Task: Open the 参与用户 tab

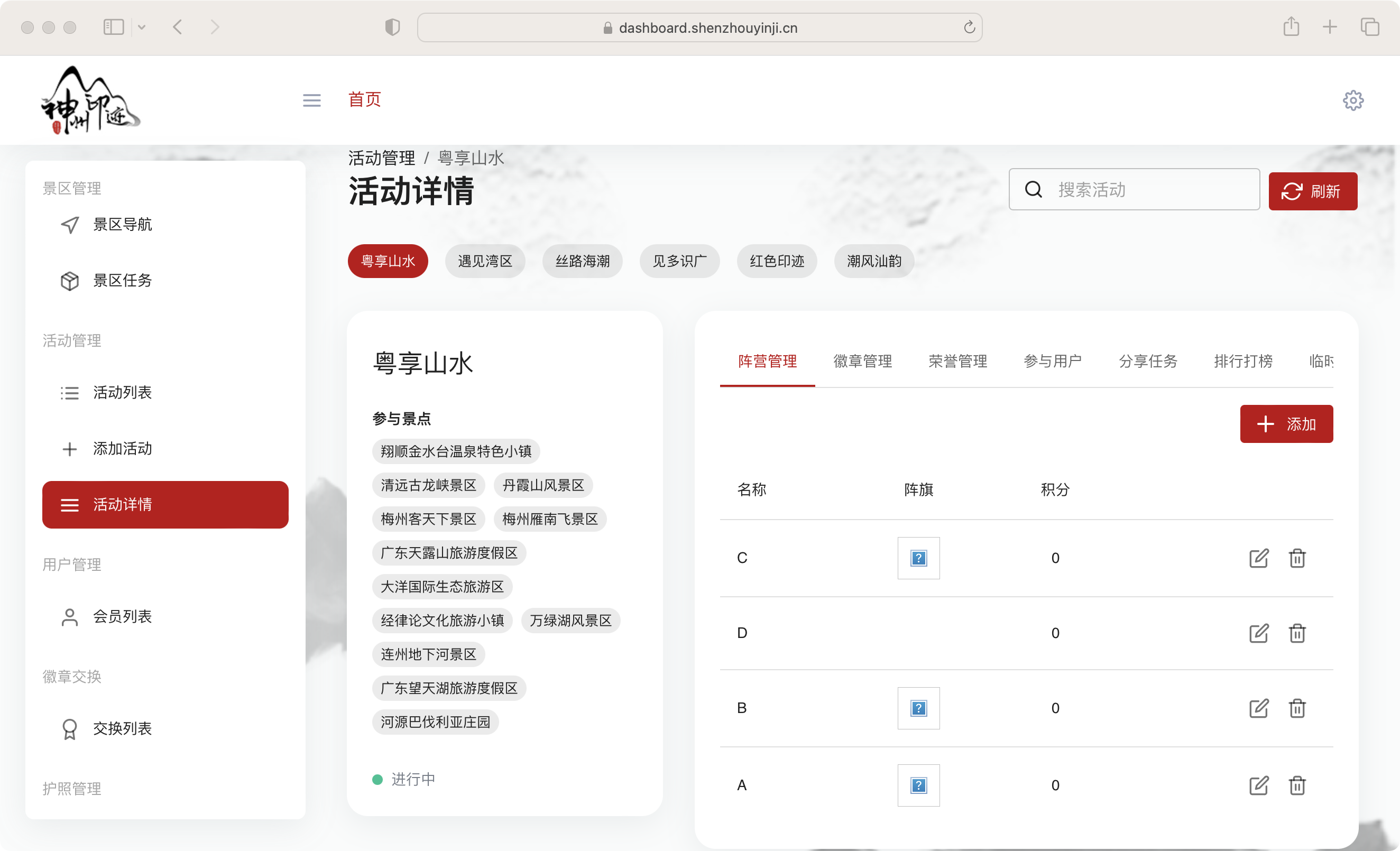Action: coord(1052,362)
